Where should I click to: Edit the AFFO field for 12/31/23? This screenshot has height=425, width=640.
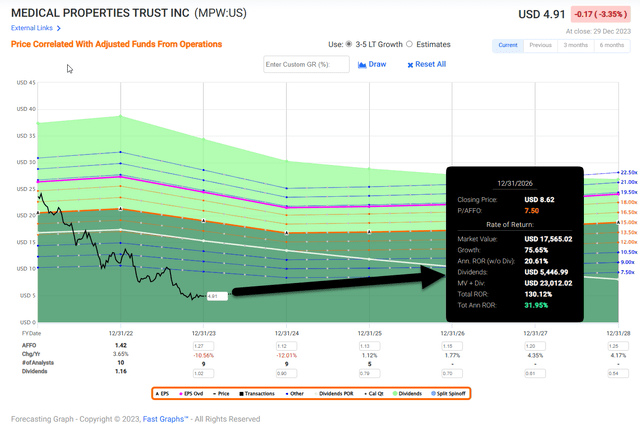[x=203, y=346]
